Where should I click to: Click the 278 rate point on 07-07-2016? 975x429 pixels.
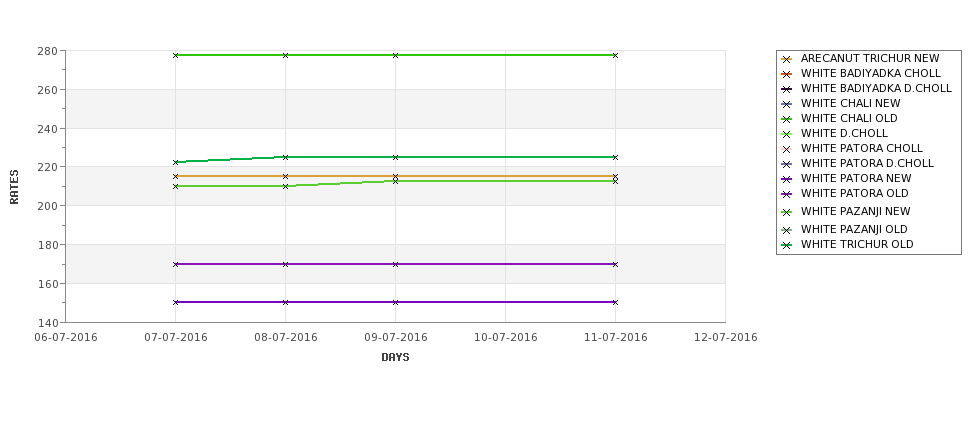point(175,55)
